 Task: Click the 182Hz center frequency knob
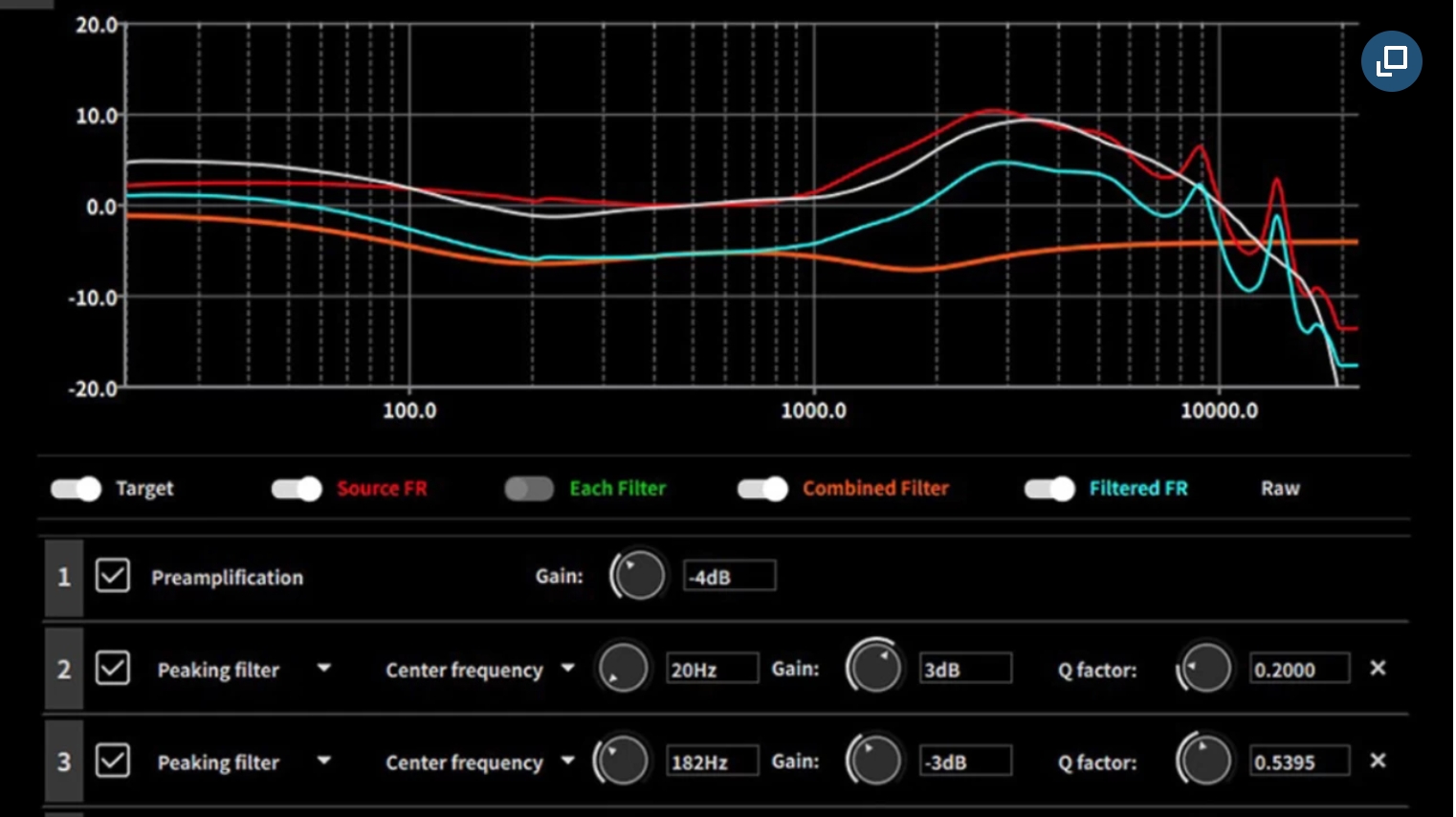[x=622, y=762]
